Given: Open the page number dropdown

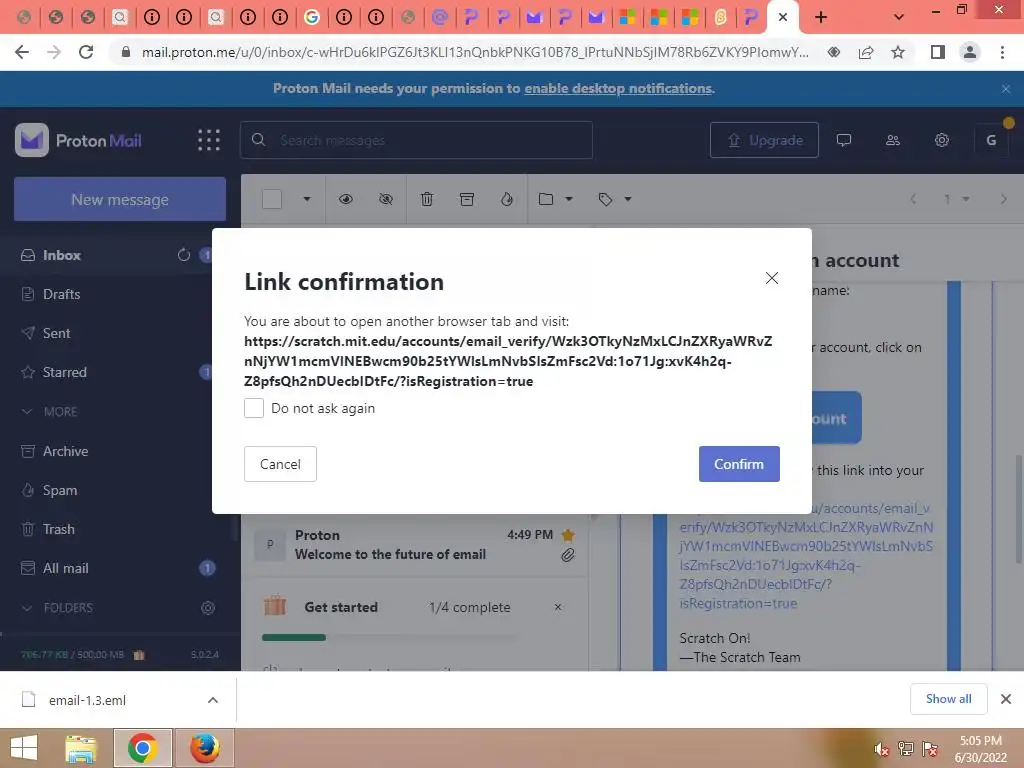Looking at the screenshot, I should pyautogui.click(x=956, y=199).
